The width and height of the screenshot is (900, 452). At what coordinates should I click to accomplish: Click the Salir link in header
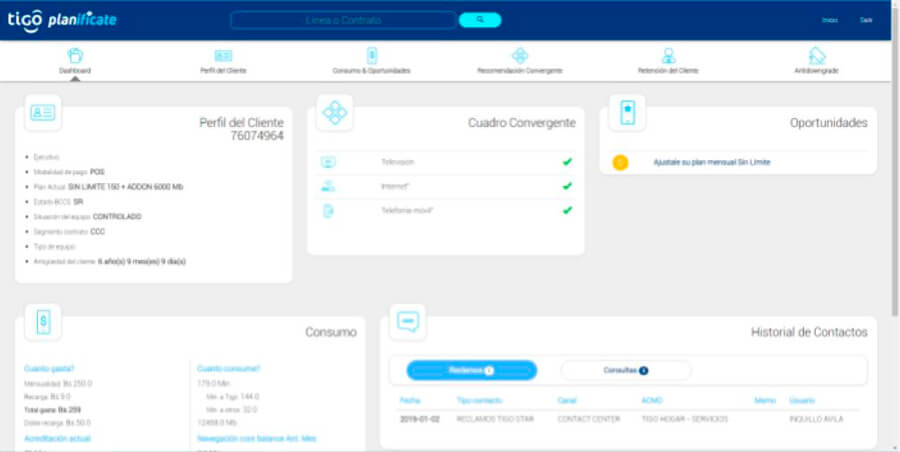(866, 20)
